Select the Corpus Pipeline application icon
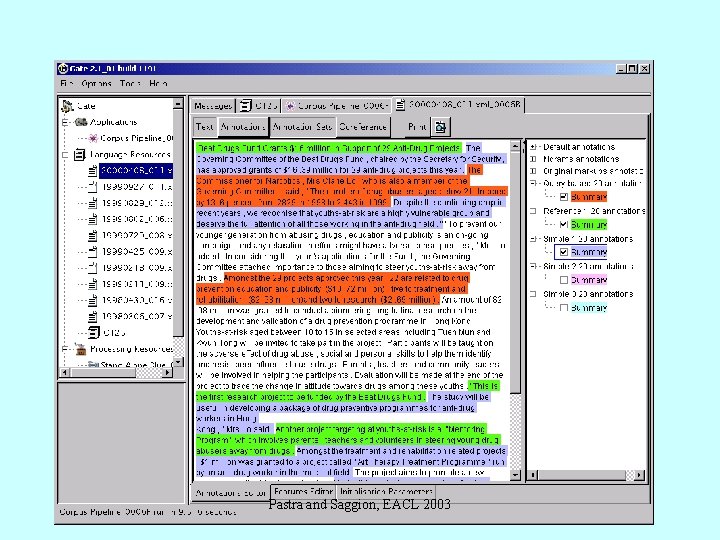 coord(93,138)
